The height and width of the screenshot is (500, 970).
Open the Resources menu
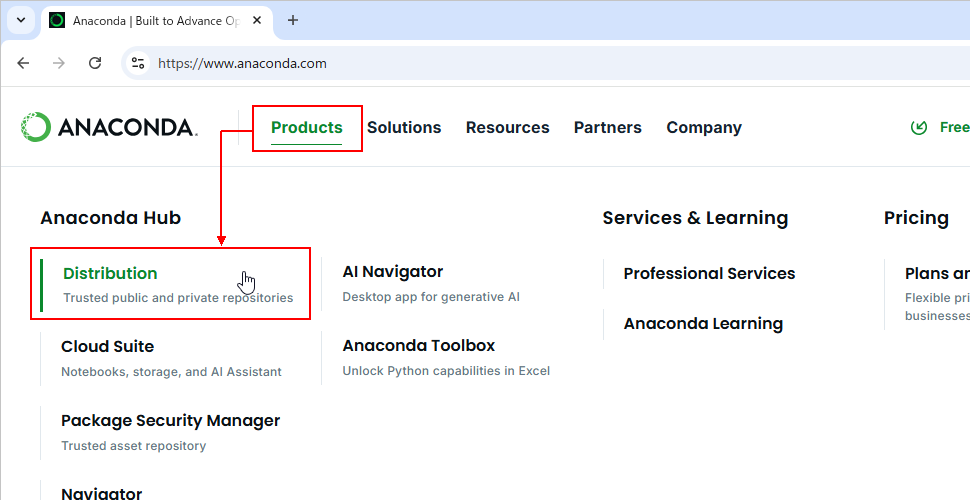pyautogui.click(x=507, y=127)
